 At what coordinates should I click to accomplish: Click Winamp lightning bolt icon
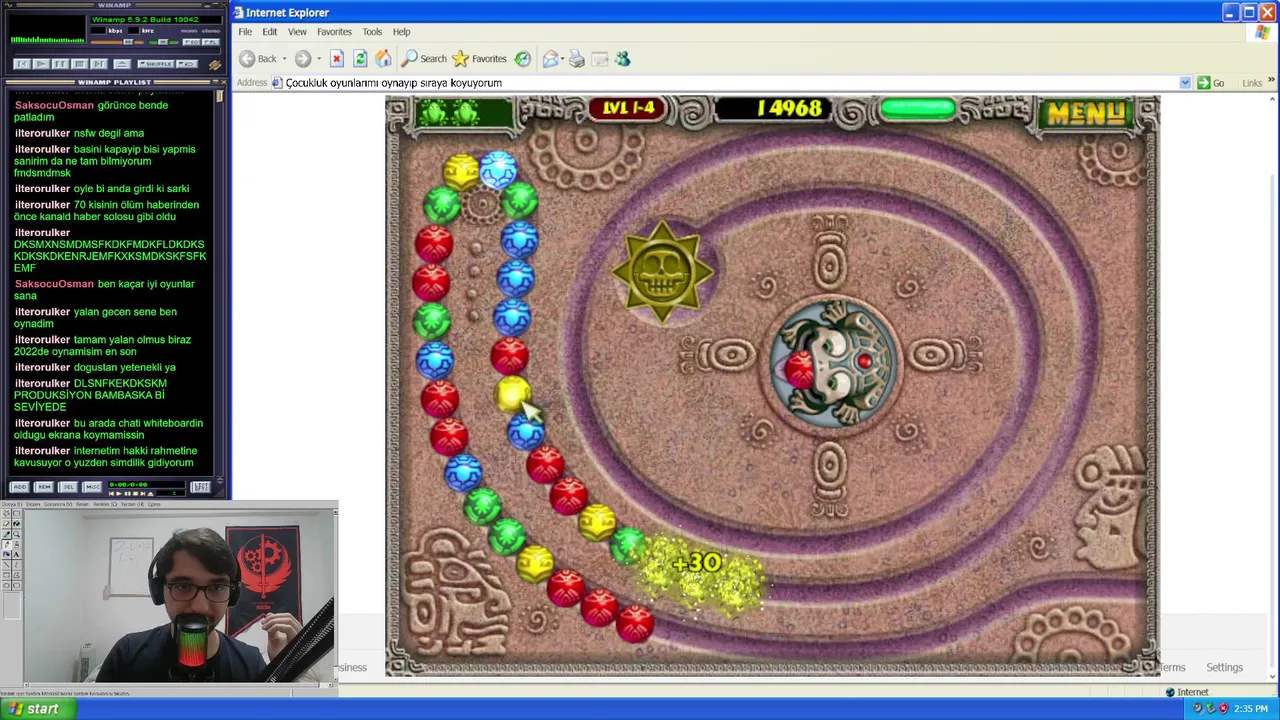(x=215, y=65)
